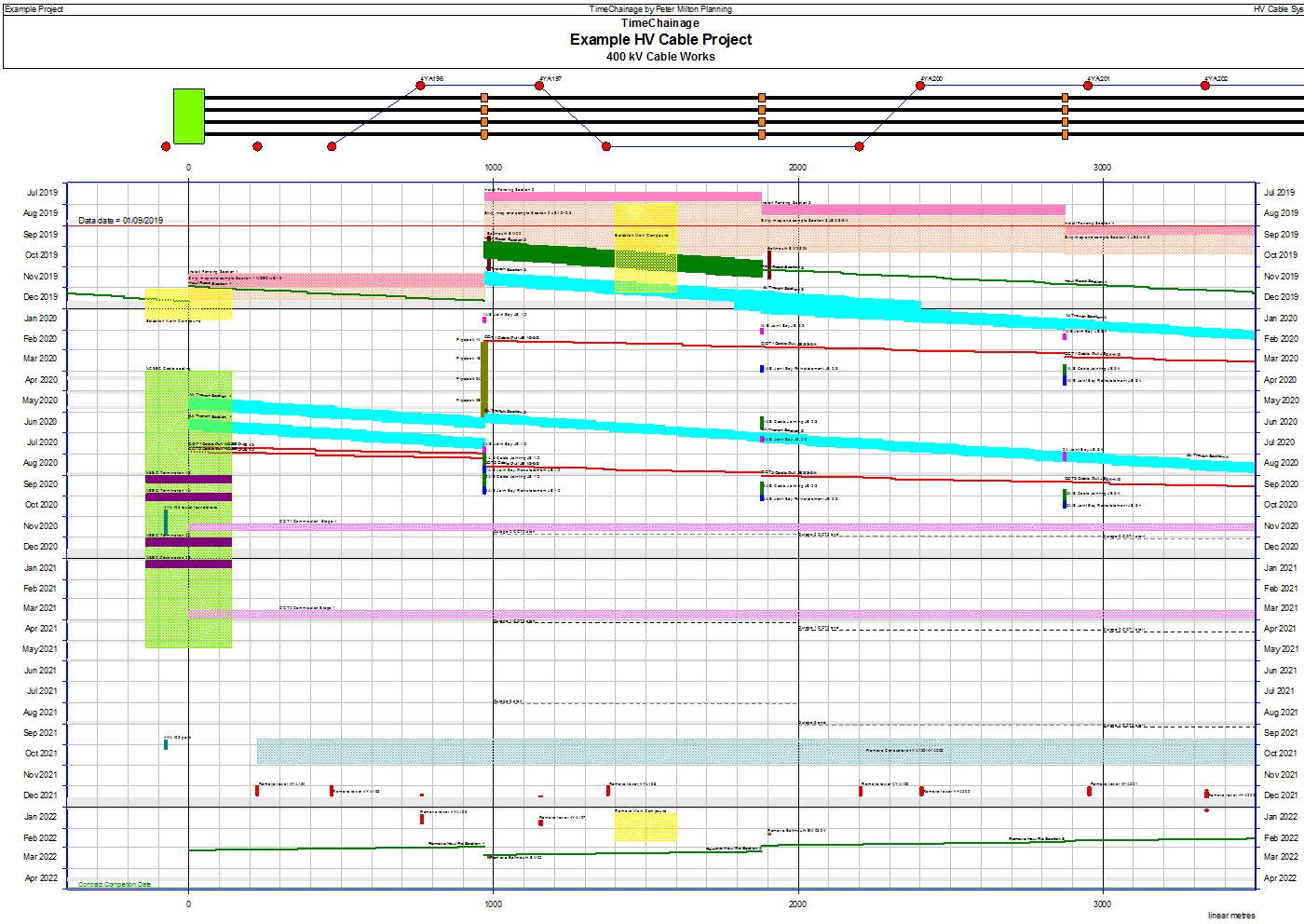Select the 4YA197 tower red dot
The width and height of the screenshot is (1304, 924).
tap(539, 86)
